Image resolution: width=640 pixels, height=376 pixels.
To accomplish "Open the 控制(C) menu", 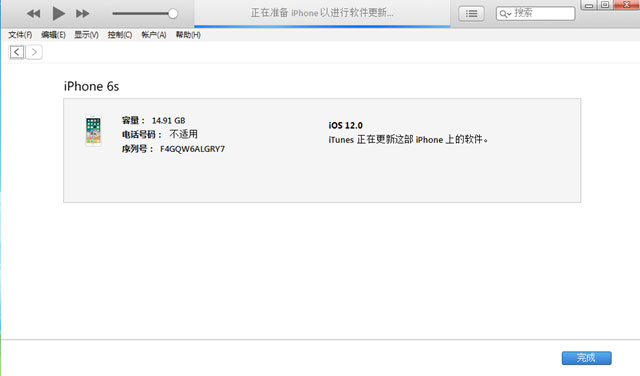I will click(x=120, y=35).
